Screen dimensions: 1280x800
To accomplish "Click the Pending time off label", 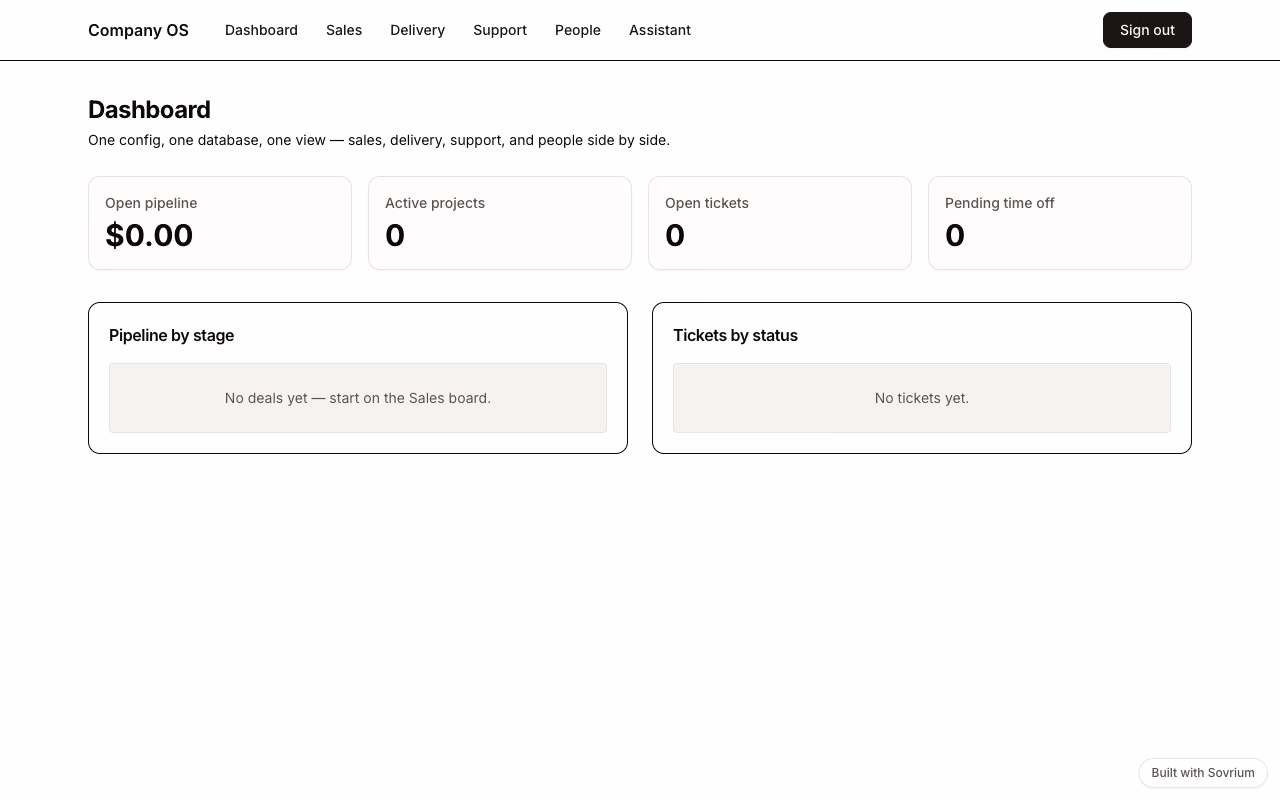I will (x=1000, y=203).
